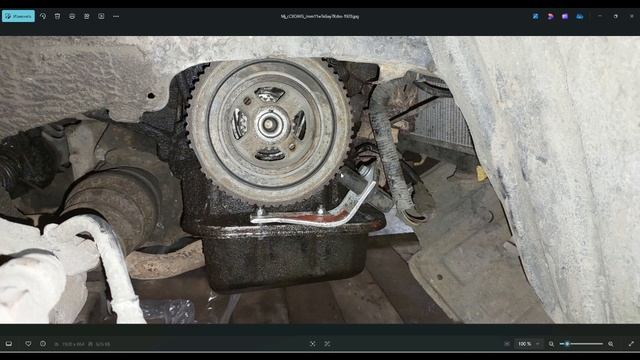Print the photo with the printer icon
This screenshot has height=360, width=640.
[72, 16]
